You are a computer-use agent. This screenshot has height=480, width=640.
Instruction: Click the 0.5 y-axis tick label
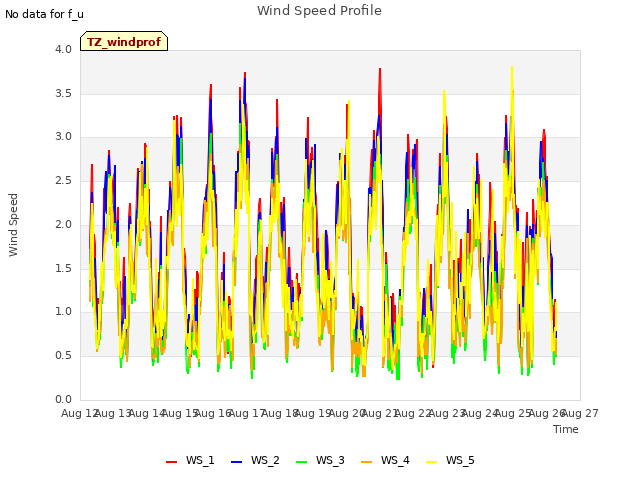(63, 356)
